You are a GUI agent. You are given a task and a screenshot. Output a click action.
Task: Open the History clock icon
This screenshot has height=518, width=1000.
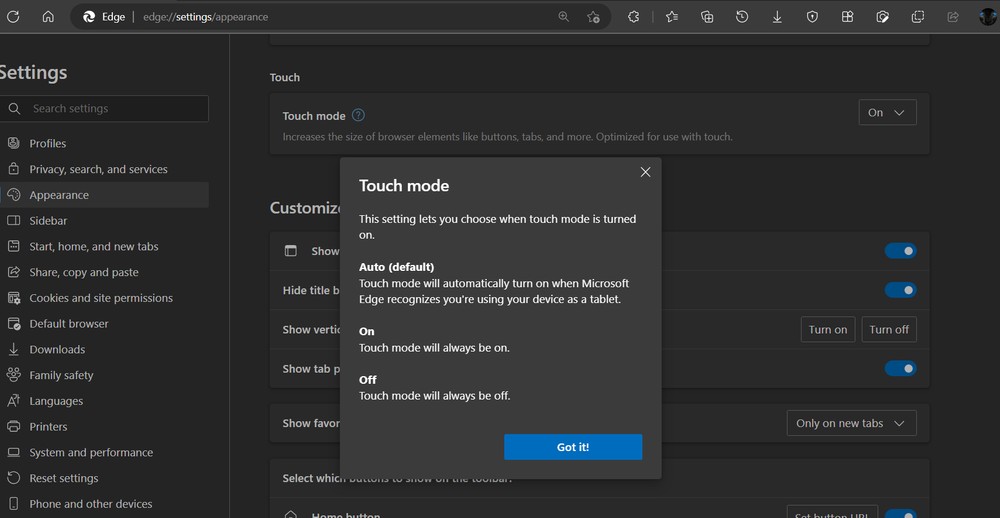click(x=742, y=17)
